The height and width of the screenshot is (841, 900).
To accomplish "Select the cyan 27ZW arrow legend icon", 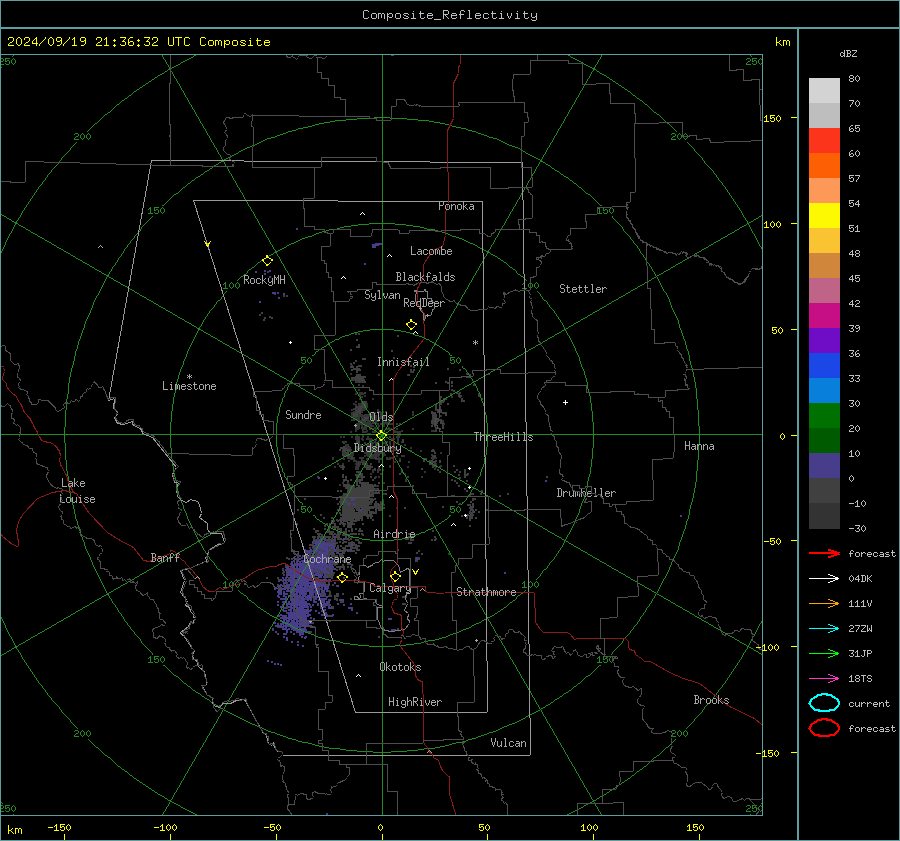I will [824, 629].
